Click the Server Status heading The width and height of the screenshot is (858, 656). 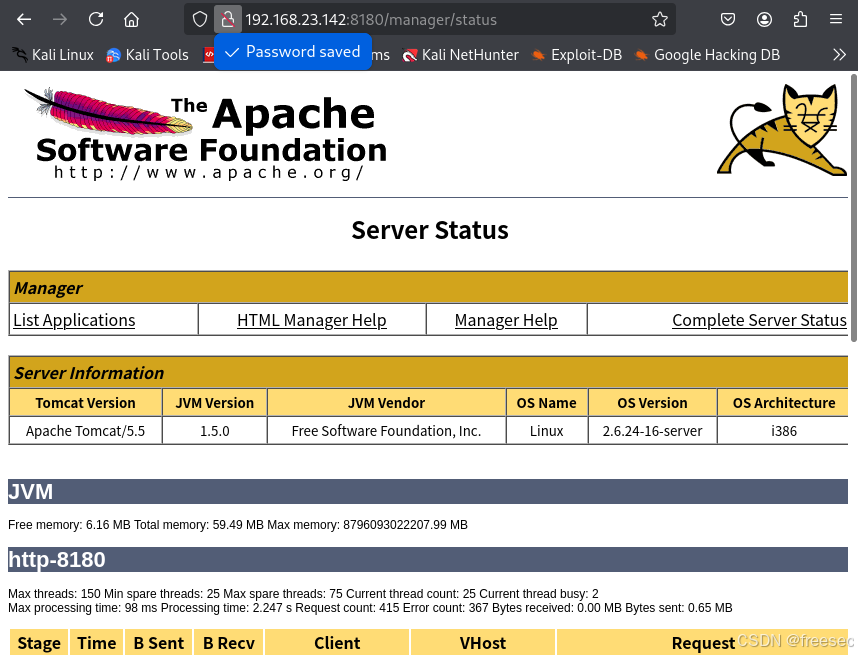click(x=430, y=230)
